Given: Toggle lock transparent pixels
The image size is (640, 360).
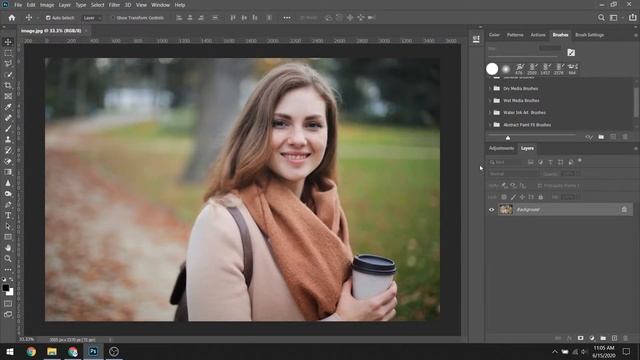Looking at the screenshot, I should pyautogui.click(x=504, y=197).
